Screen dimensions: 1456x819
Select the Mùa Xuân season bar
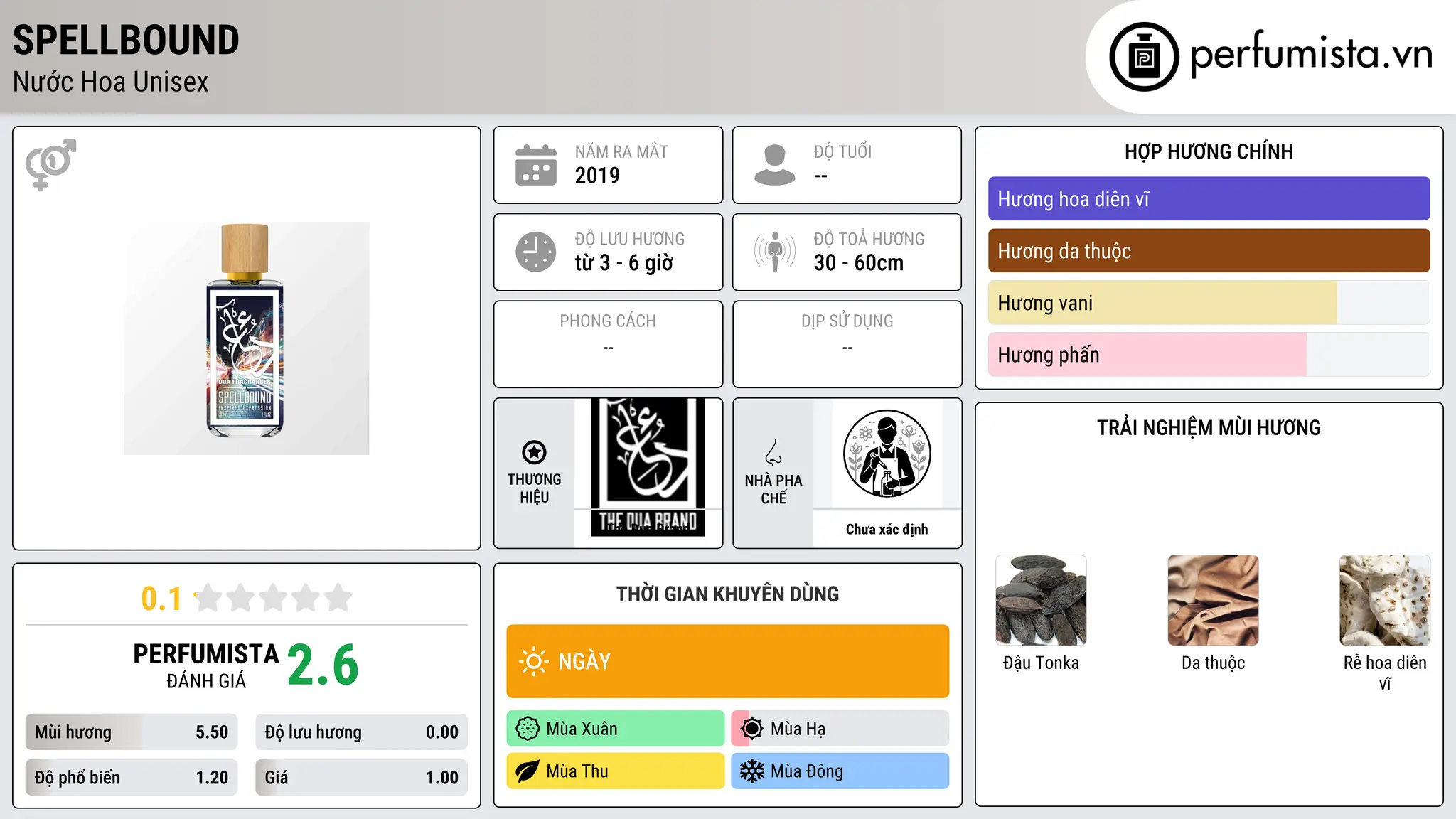[616, 729]
